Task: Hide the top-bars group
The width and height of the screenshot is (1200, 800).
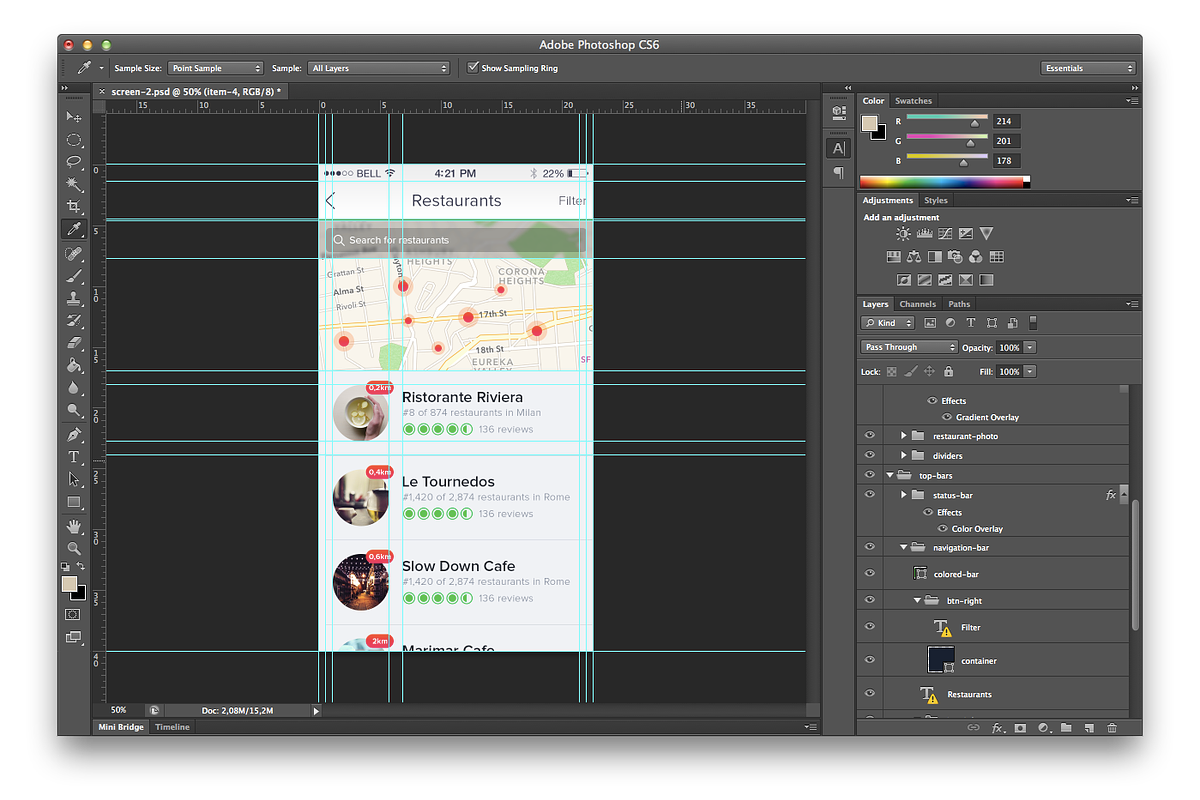Action: 869,475
